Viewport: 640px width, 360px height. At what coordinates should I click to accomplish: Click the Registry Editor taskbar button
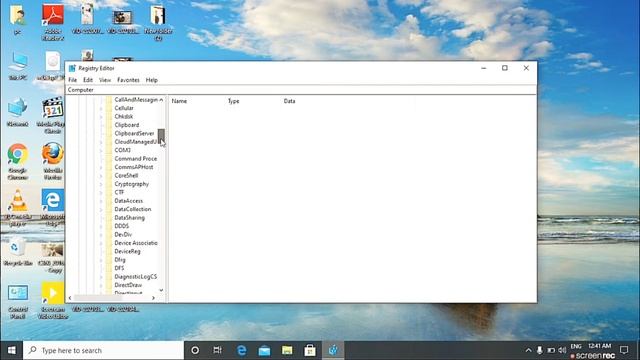click(333, 350)
